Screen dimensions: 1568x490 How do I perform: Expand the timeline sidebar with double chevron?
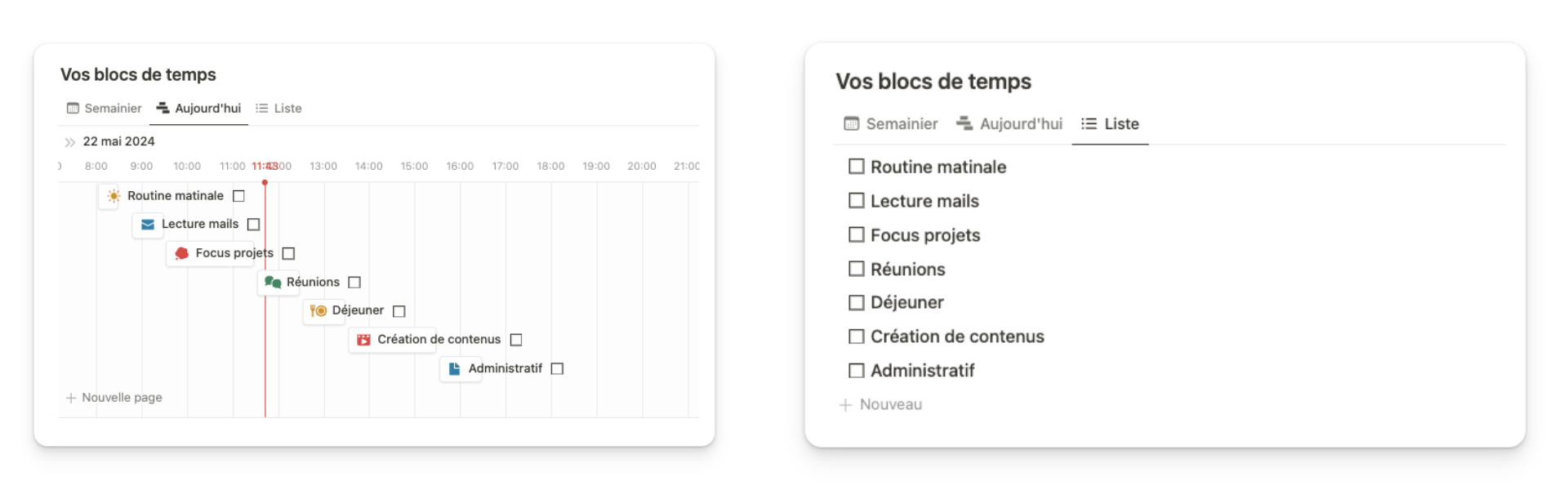coord(70,142)
